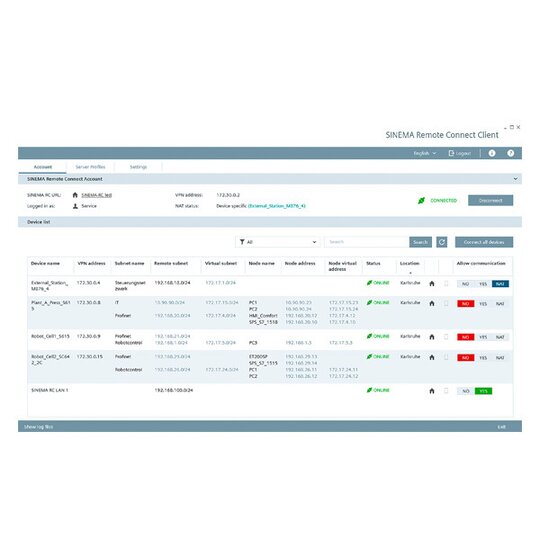Switch to the Server Profiles tab
Screen dimensions: 540x540
90,167
